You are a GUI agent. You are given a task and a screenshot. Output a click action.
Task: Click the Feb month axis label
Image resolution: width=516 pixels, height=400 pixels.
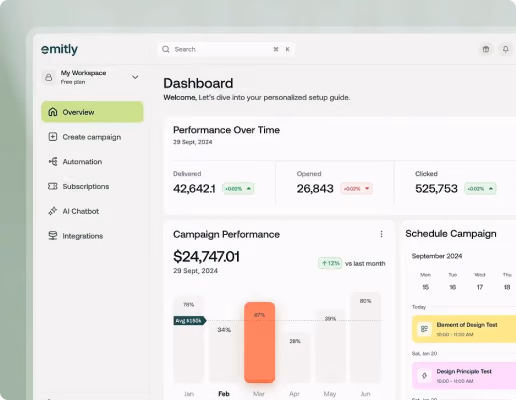click(224, 394)
